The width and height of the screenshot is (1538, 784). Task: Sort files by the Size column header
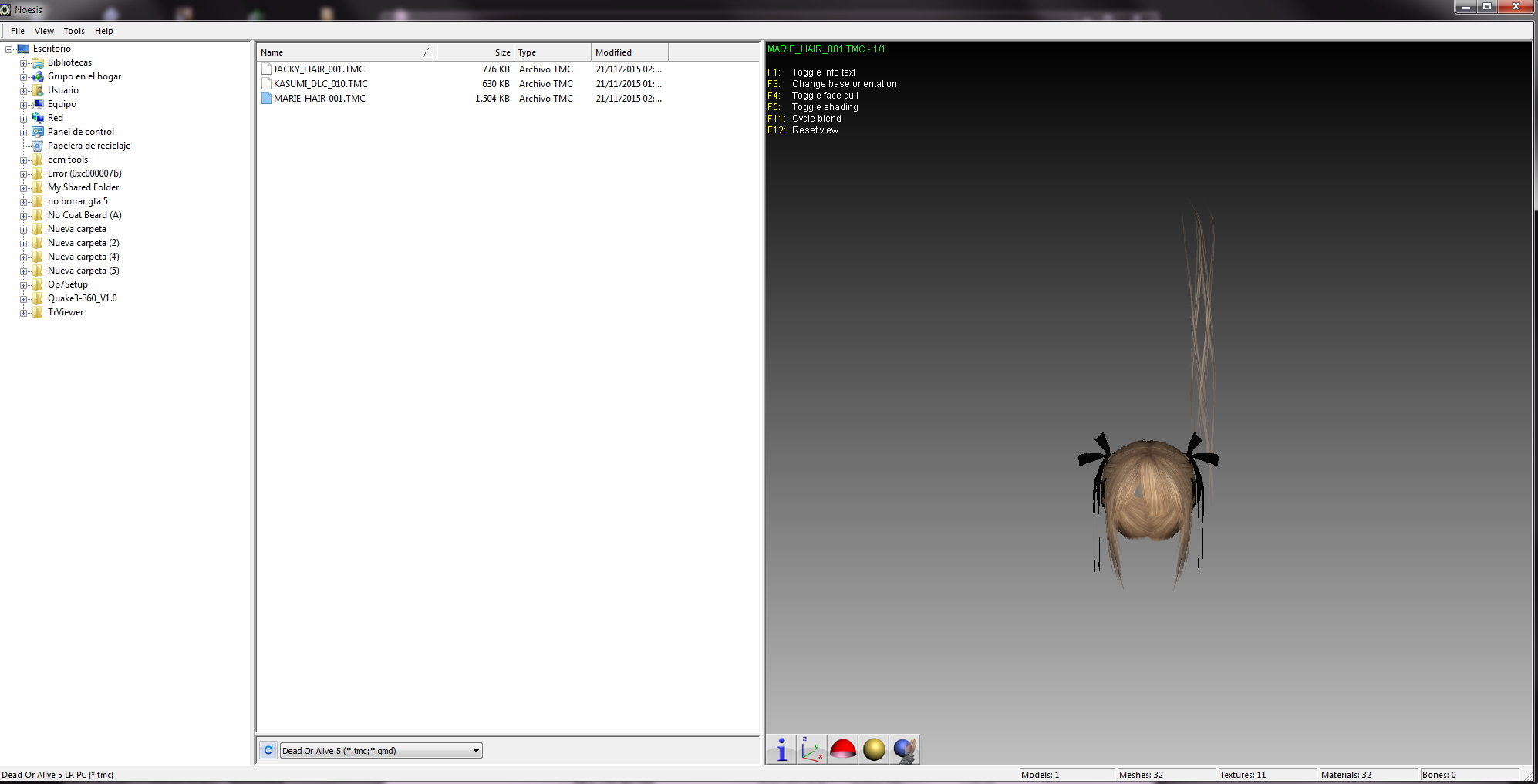click(476, 52)
